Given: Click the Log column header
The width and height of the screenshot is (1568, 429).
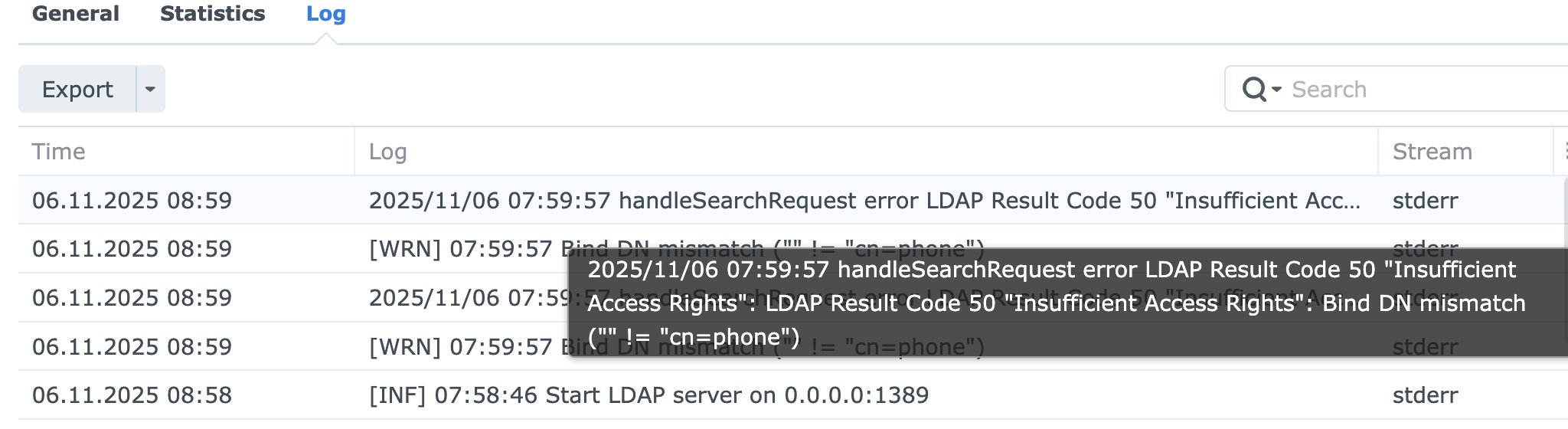Looking at the screenshot, I should click(x=387, y=152).
